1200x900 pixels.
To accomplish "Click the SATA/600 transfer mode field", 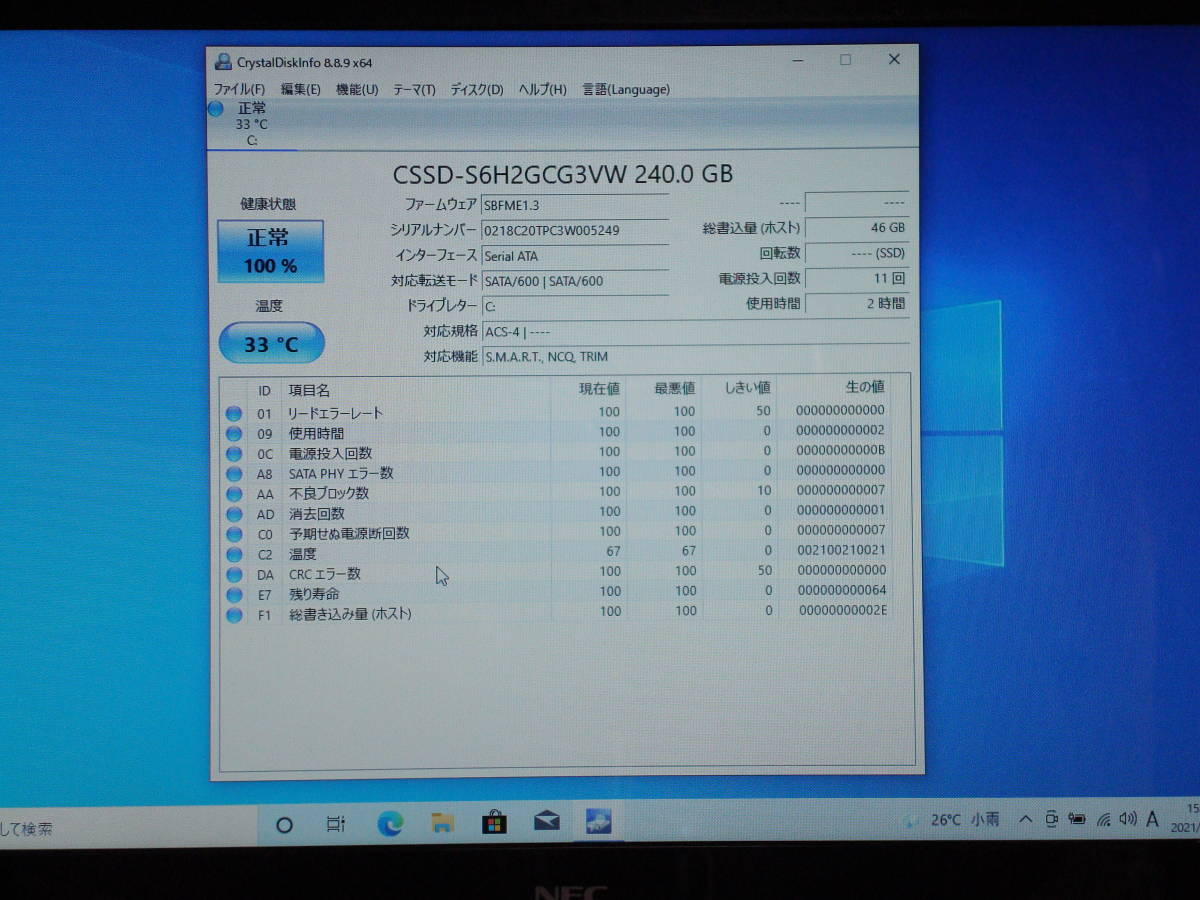I will (574, 281).
